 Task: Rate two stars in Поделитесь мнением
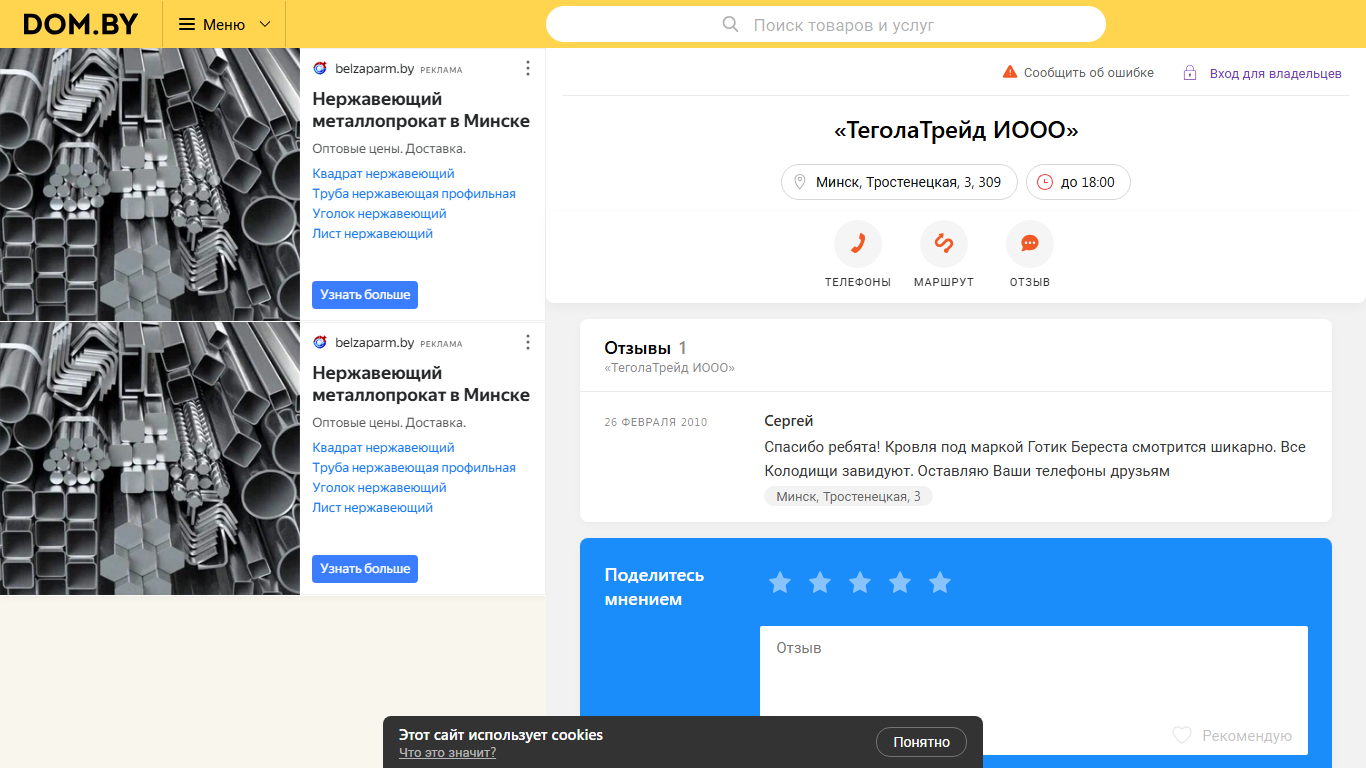[820, 582]
